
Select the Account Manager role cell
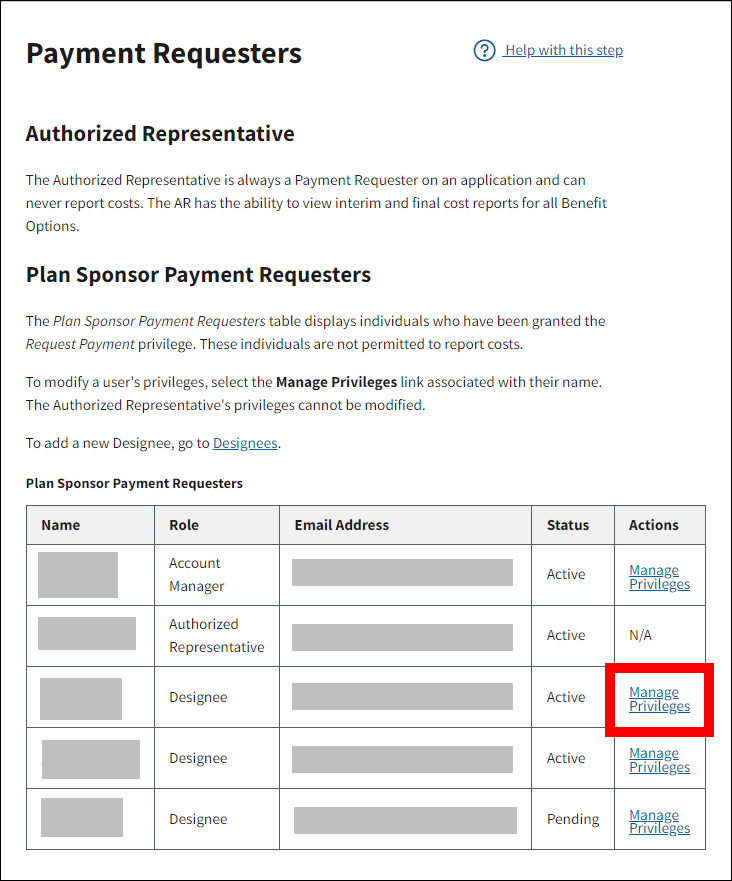point(196,575)
